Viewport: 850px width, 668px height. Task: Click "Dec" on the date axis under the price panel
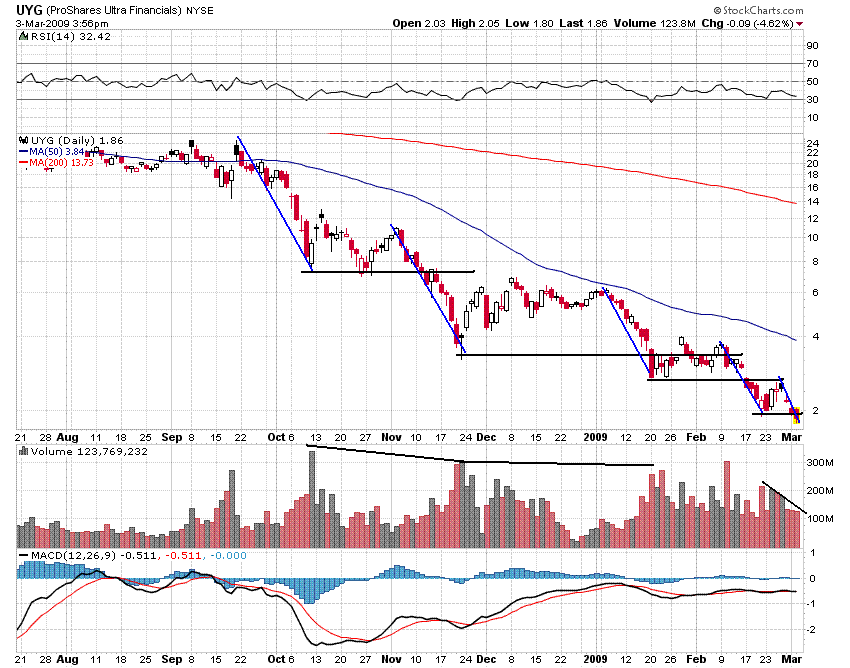point(486,438)
